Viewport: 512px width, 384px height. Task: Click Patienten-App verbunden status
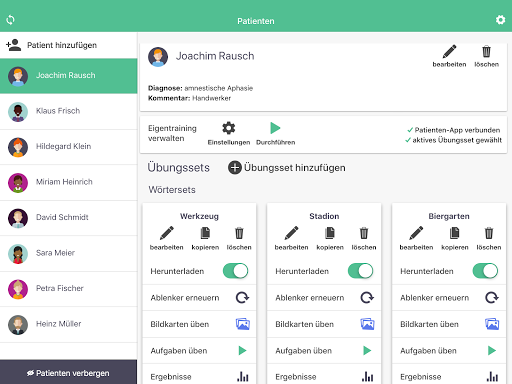point(454,130)
